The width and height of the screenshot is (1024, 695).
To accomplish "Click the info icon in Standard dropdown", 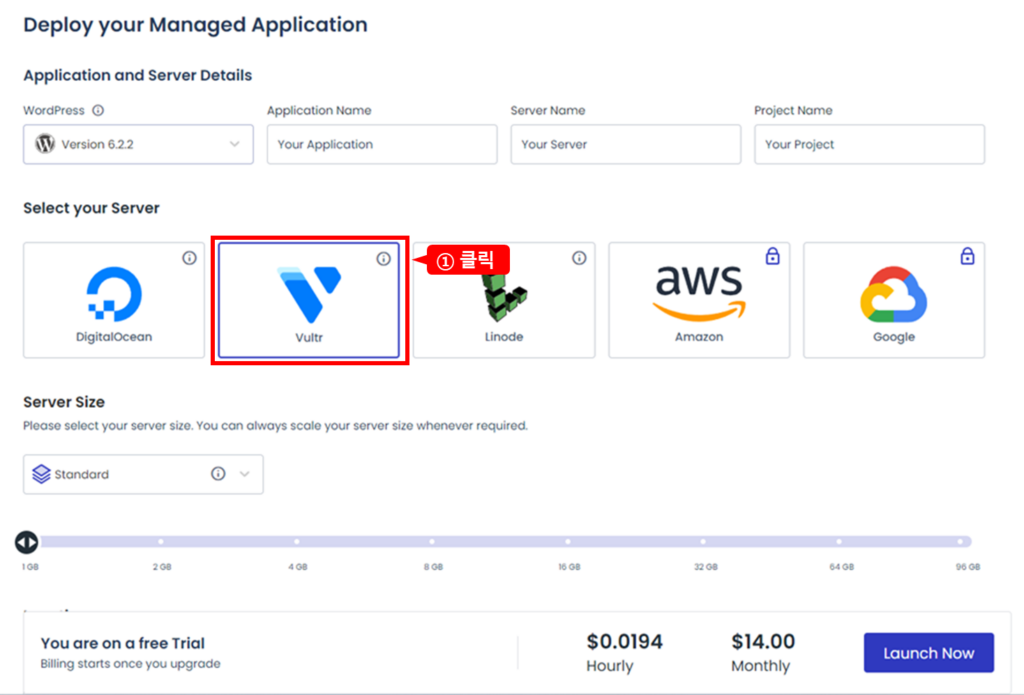I will click(x=218, y=474).
